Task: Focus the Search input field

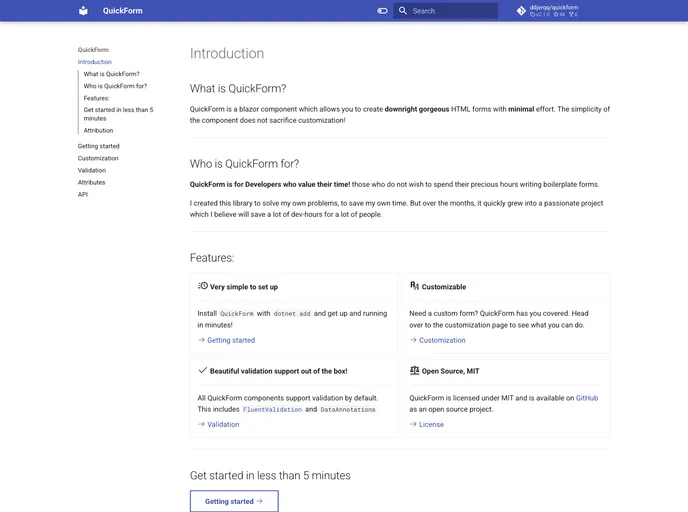Action: pyautogui.click(x=446, y=11)
